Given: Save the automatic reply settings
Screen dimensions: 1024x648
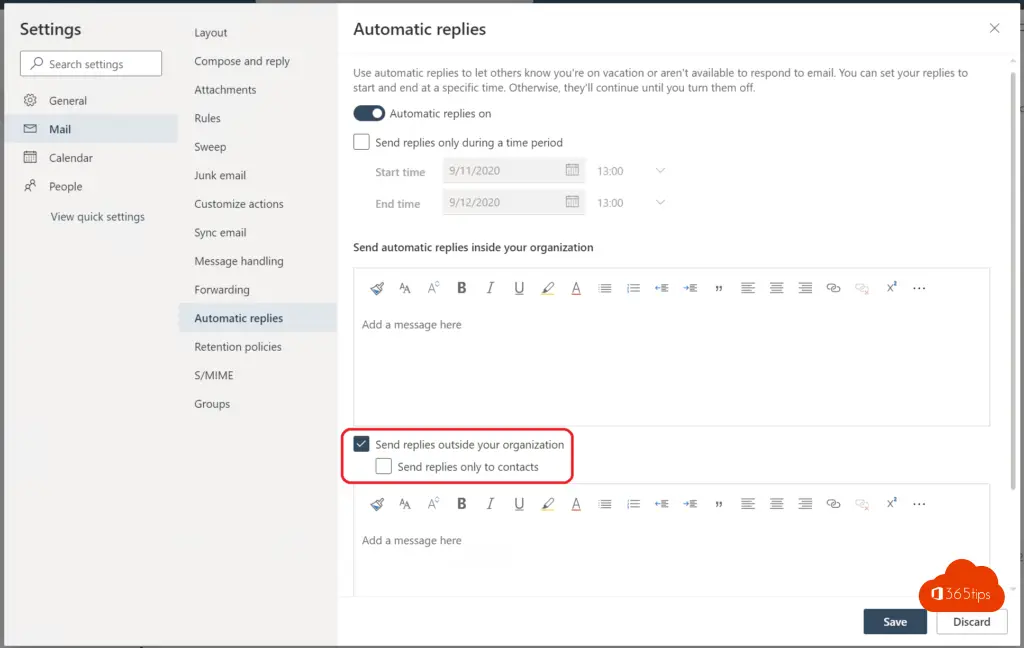Looking at the screenshot, I should tap(895, 622).
